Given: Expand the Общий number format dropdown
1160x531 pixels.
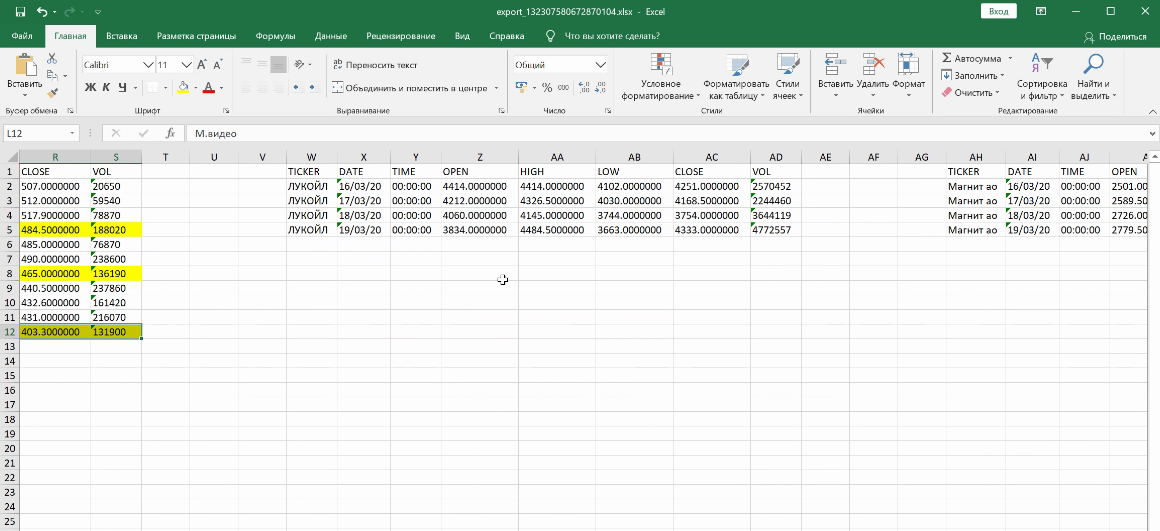Looking at the screenshot, I should click(x=600, y=64).
